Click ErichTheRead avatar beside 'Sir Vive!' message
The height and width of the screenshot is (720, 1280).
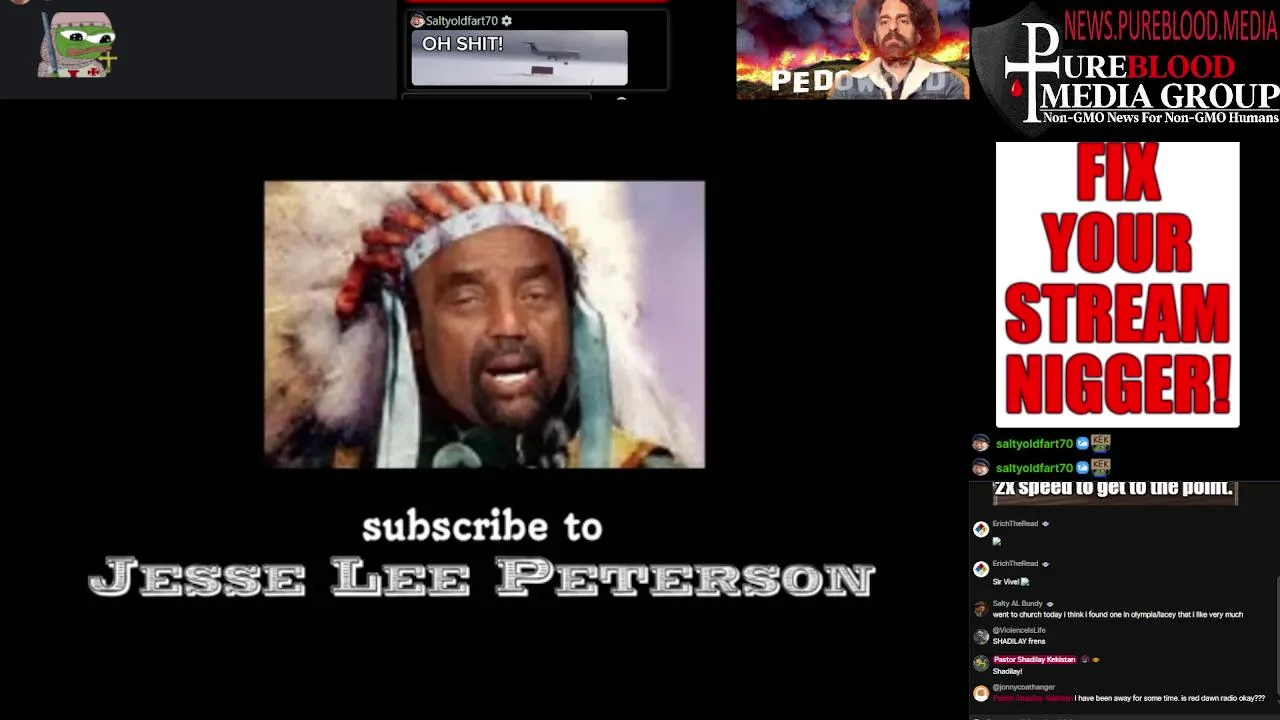click(981, 569)
